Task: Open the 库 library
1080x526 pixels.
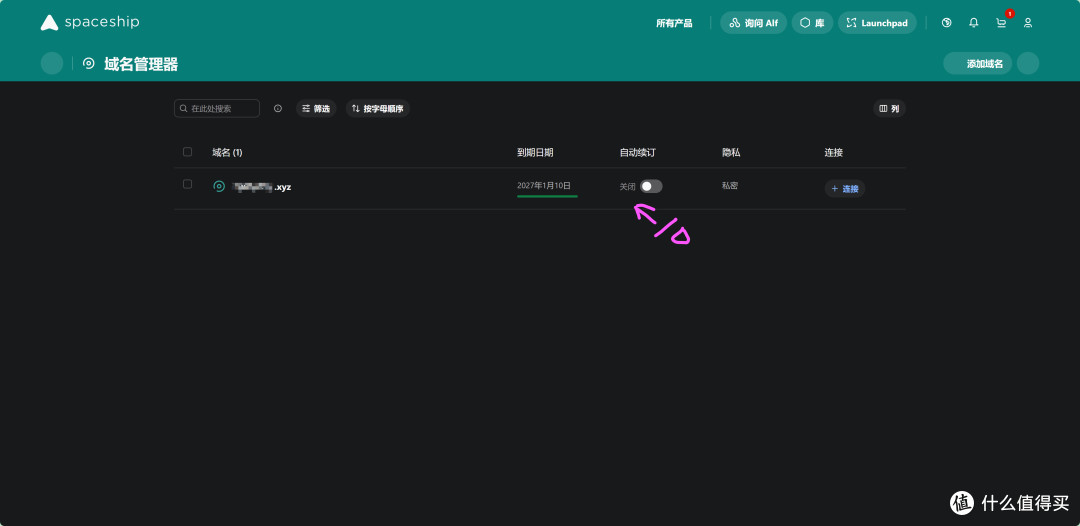Action: [812, 23]
